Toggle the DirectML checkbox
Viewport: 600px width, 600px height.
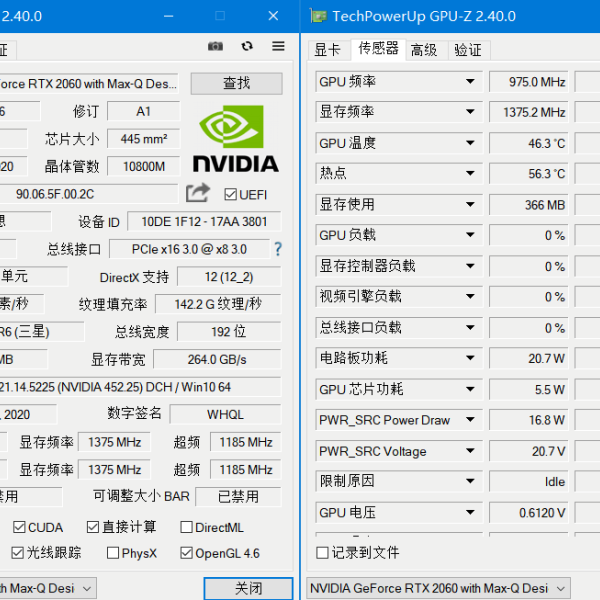click(186, 527)
